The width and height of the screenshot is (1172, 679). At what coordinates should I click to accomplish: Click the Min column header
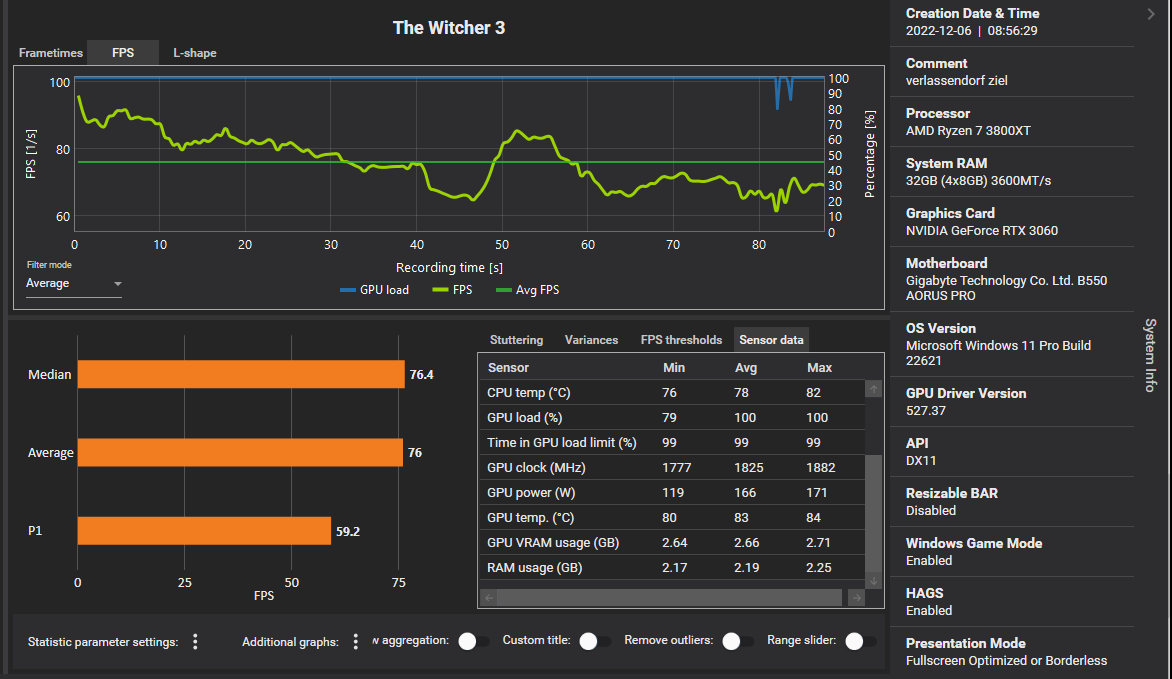[x=673, y=368]
